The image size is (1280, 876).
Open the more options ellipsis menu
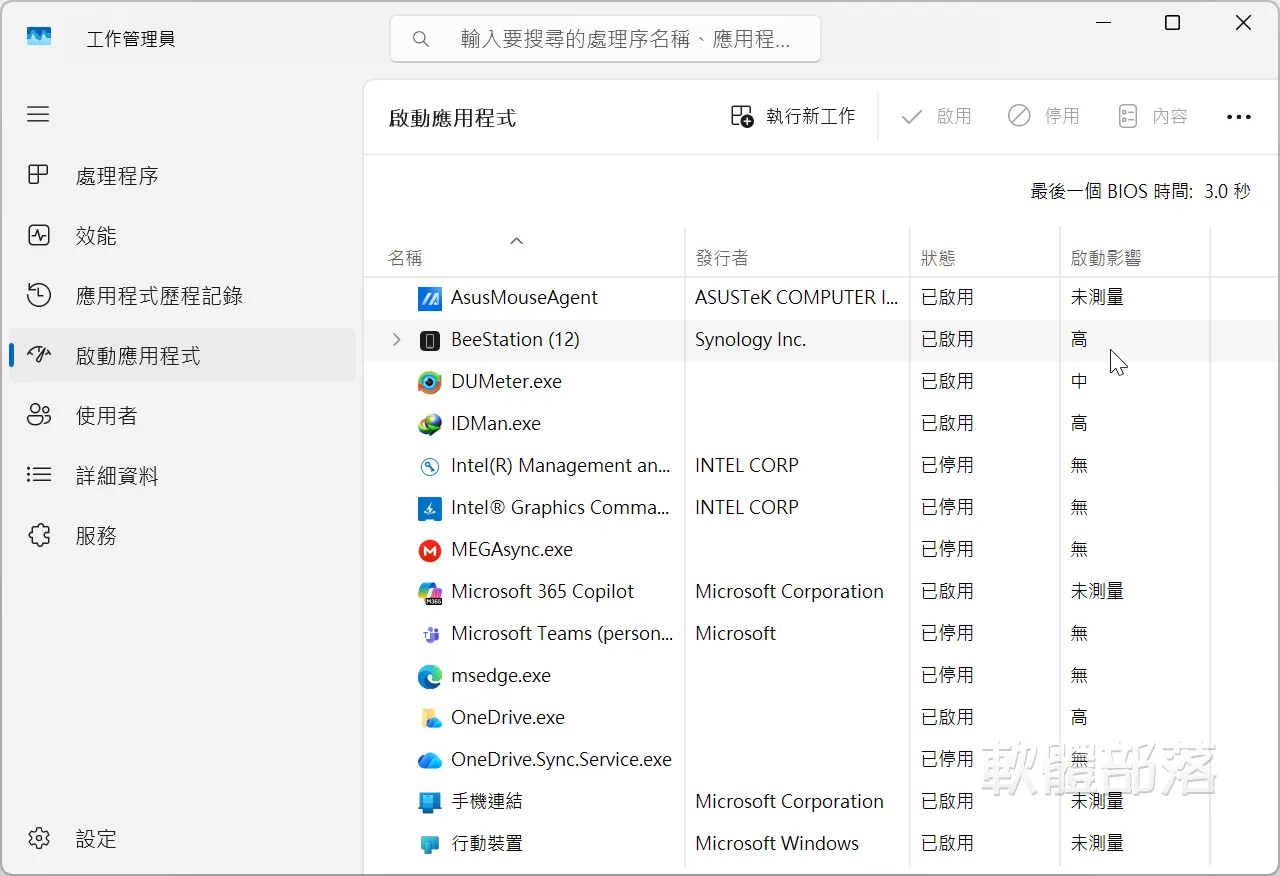pos(1239,117)
